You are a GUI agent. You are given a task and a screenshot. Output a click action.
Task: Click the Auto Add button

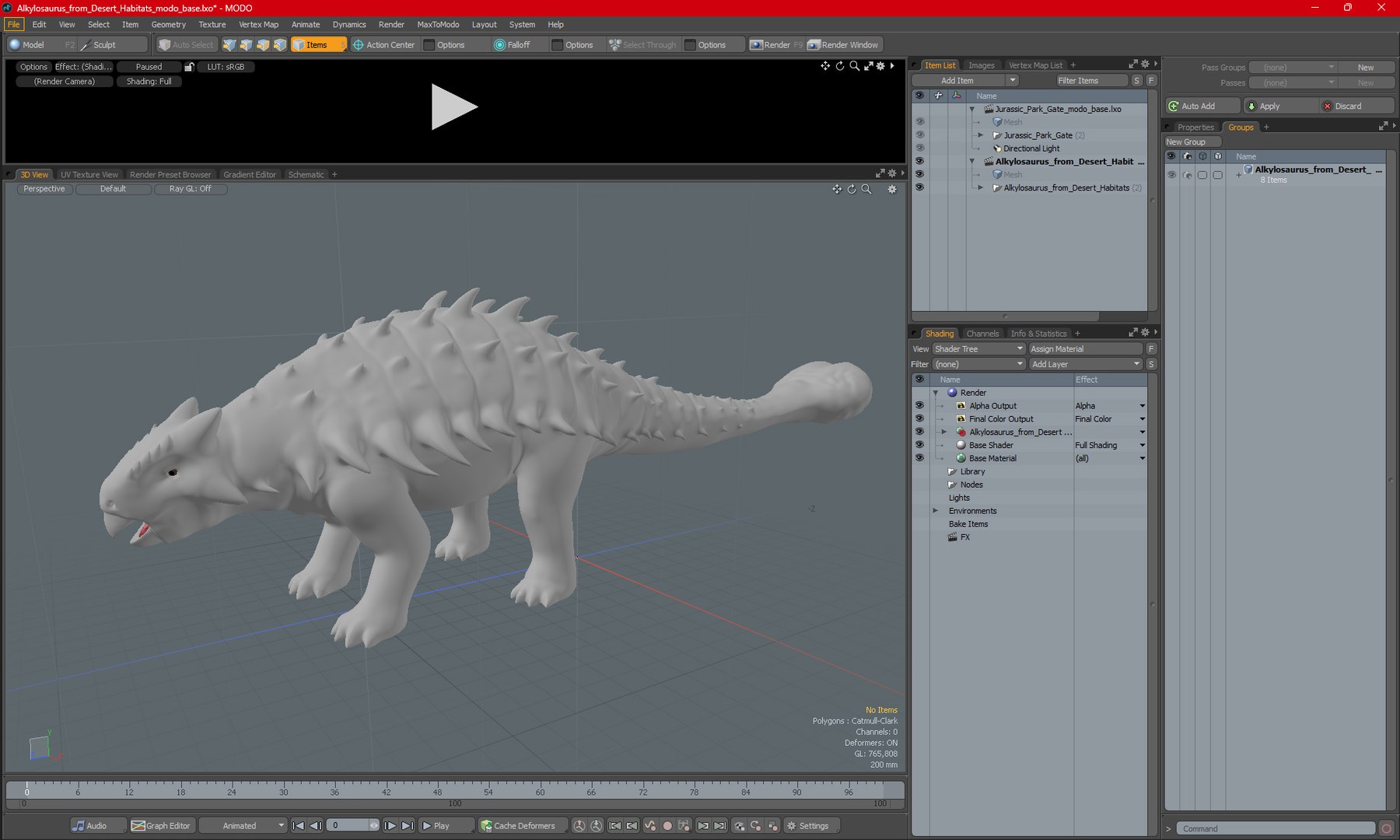(x=1202, y=107)
